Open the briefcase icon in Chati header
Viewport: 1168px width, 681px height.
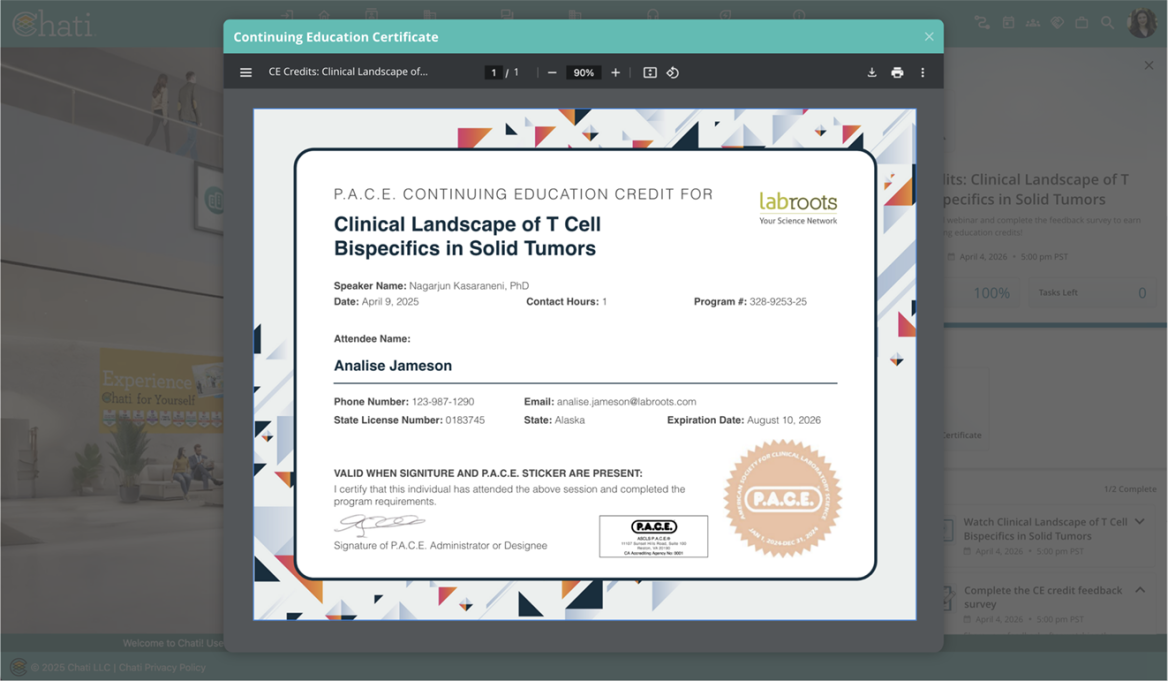pyautogui.click(x=1082, y=23)
